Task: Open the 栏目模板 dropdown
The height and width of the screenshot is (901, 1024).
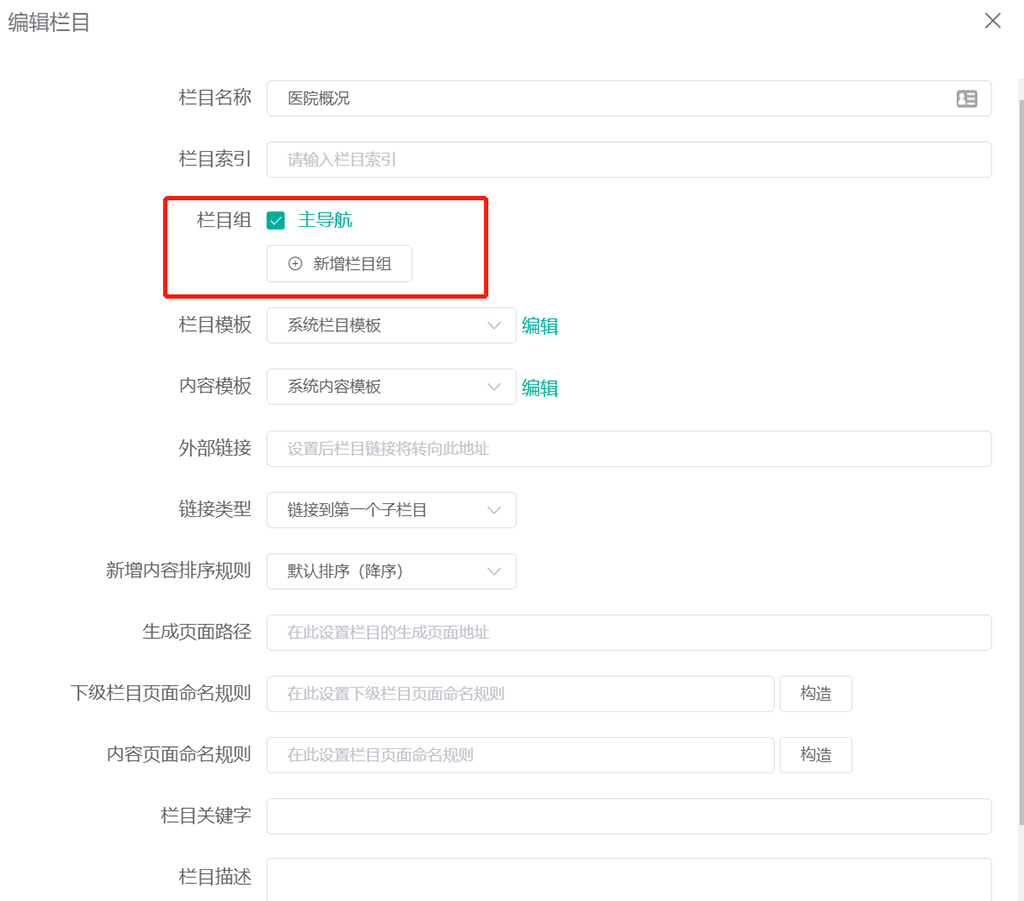Action: click(x=391, y=326)
